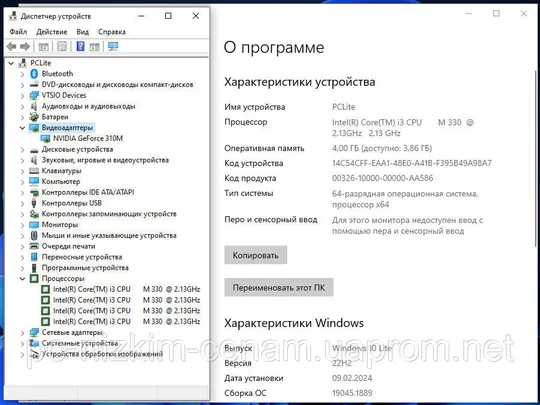Select the first Intel Core i3 CPU entry
This screenshot has width=540, height=405.
click(x=126, y=289)
